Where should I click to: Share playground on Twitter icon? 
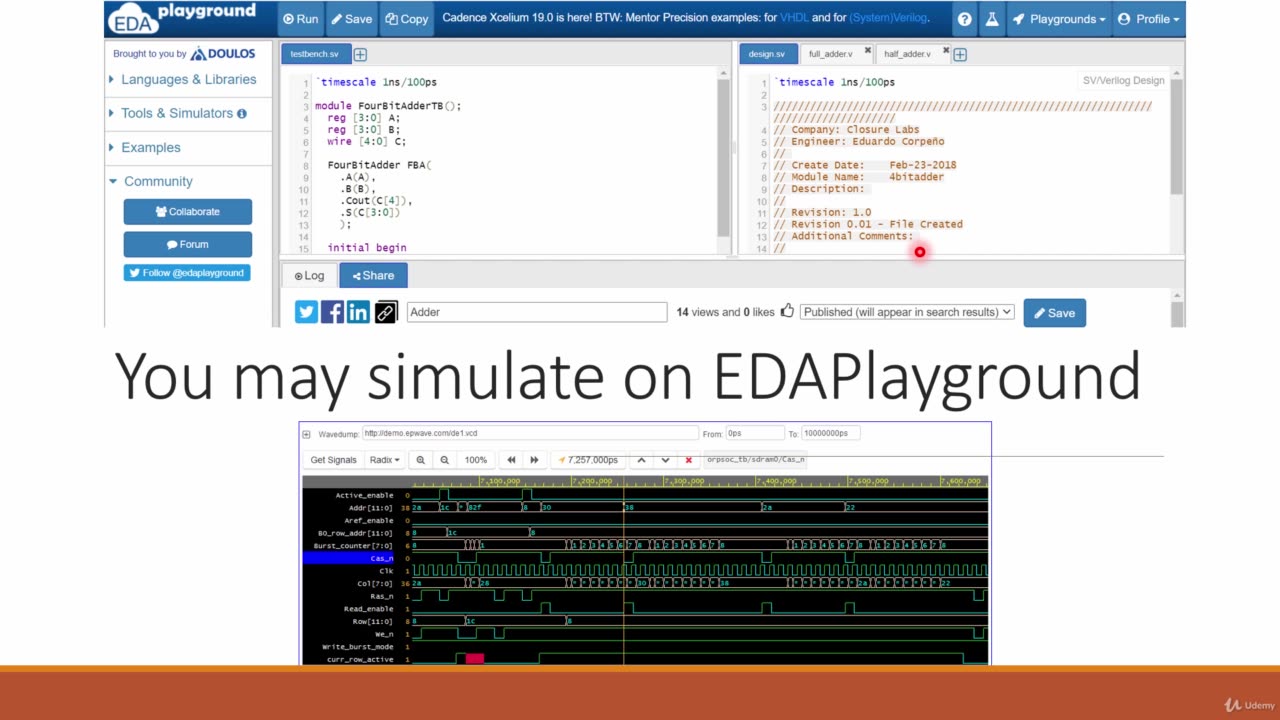(307, 313)
